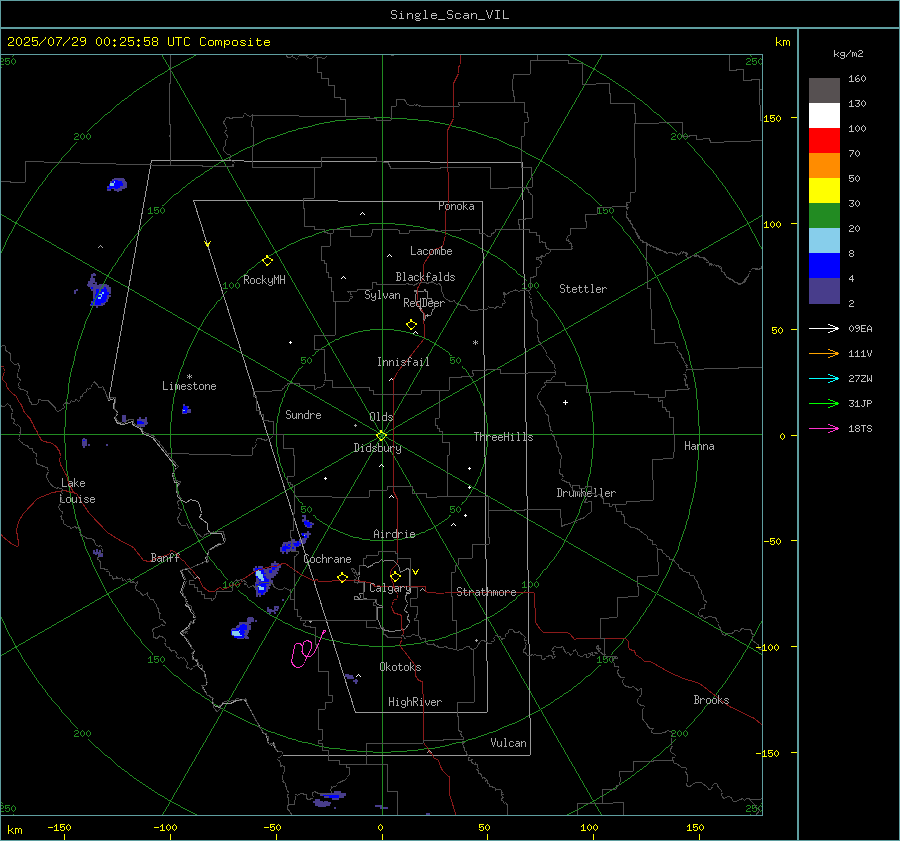
Task: Click the VIL storm cell west of Cochrane
Action: [266, 579]
